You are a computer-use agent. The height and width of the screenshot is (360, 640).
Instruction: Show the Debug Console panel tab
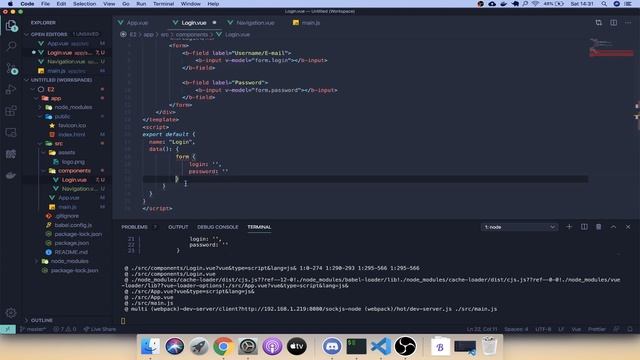[x=218, y=227]
